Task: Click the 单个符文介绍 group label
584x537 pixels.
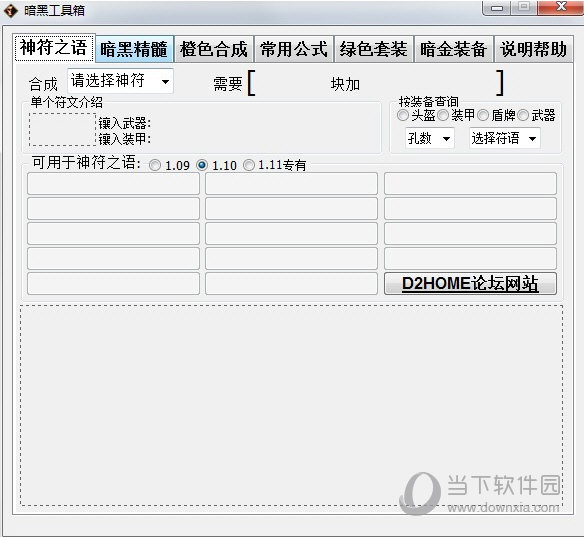Action: 67,102
